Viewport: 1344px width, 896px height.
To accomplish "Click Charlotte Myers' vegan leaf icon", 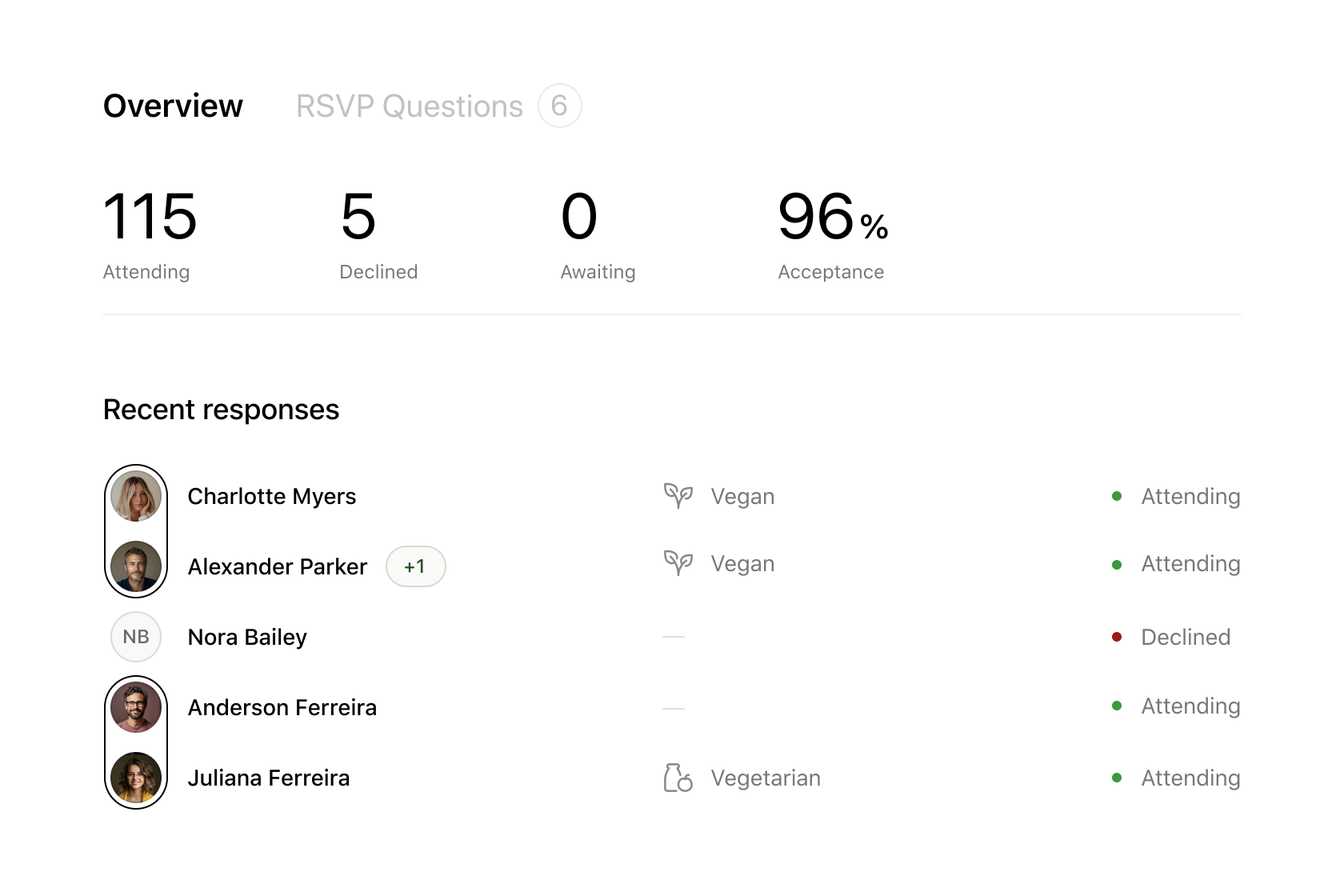I will point(678,496).
